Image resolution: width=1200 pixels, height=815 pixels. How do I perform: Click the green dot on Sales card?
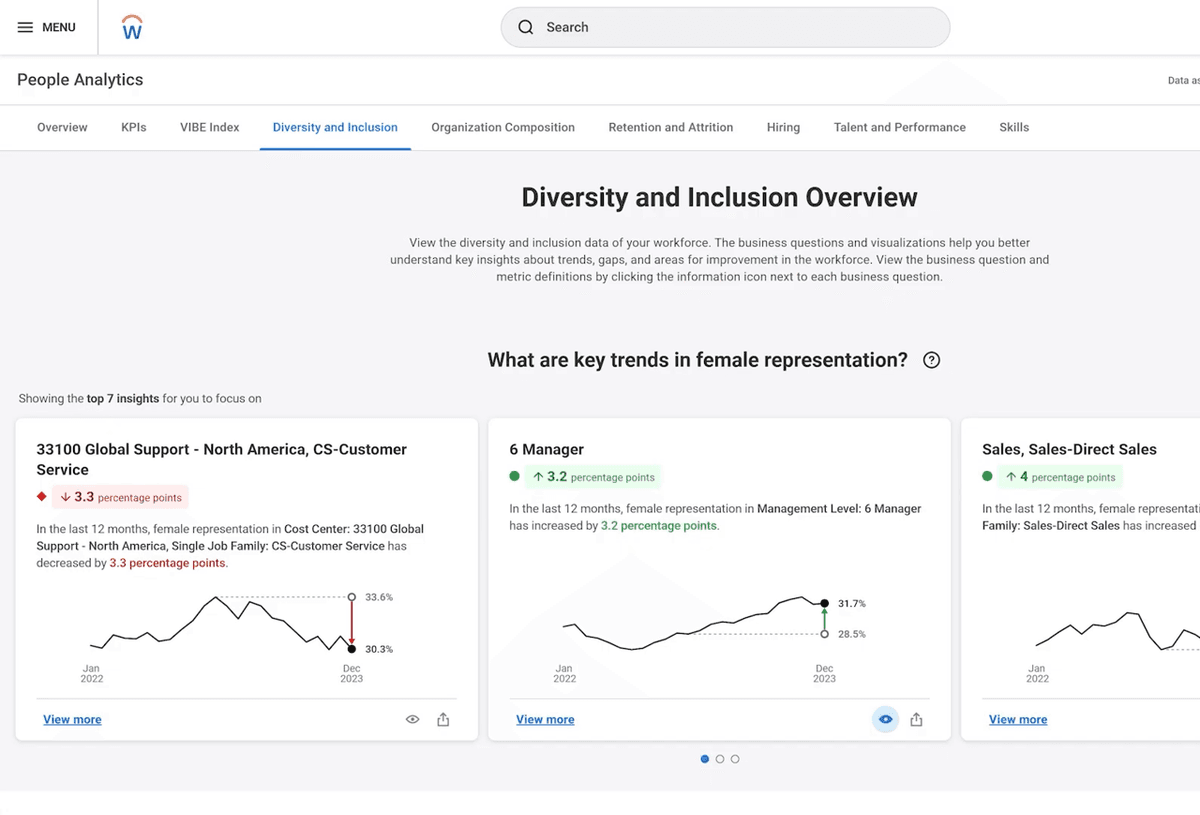coord(987,477)
